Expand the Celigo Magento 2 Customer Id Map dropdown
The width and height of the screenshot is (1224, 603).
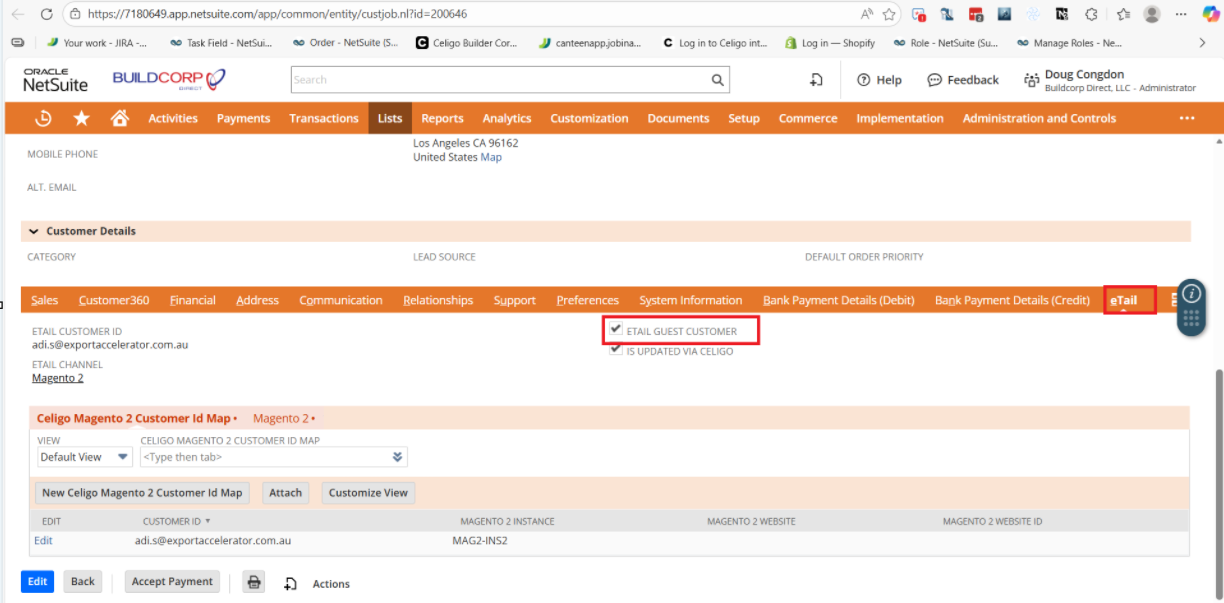pyautogui.click(x=398, y=457)
